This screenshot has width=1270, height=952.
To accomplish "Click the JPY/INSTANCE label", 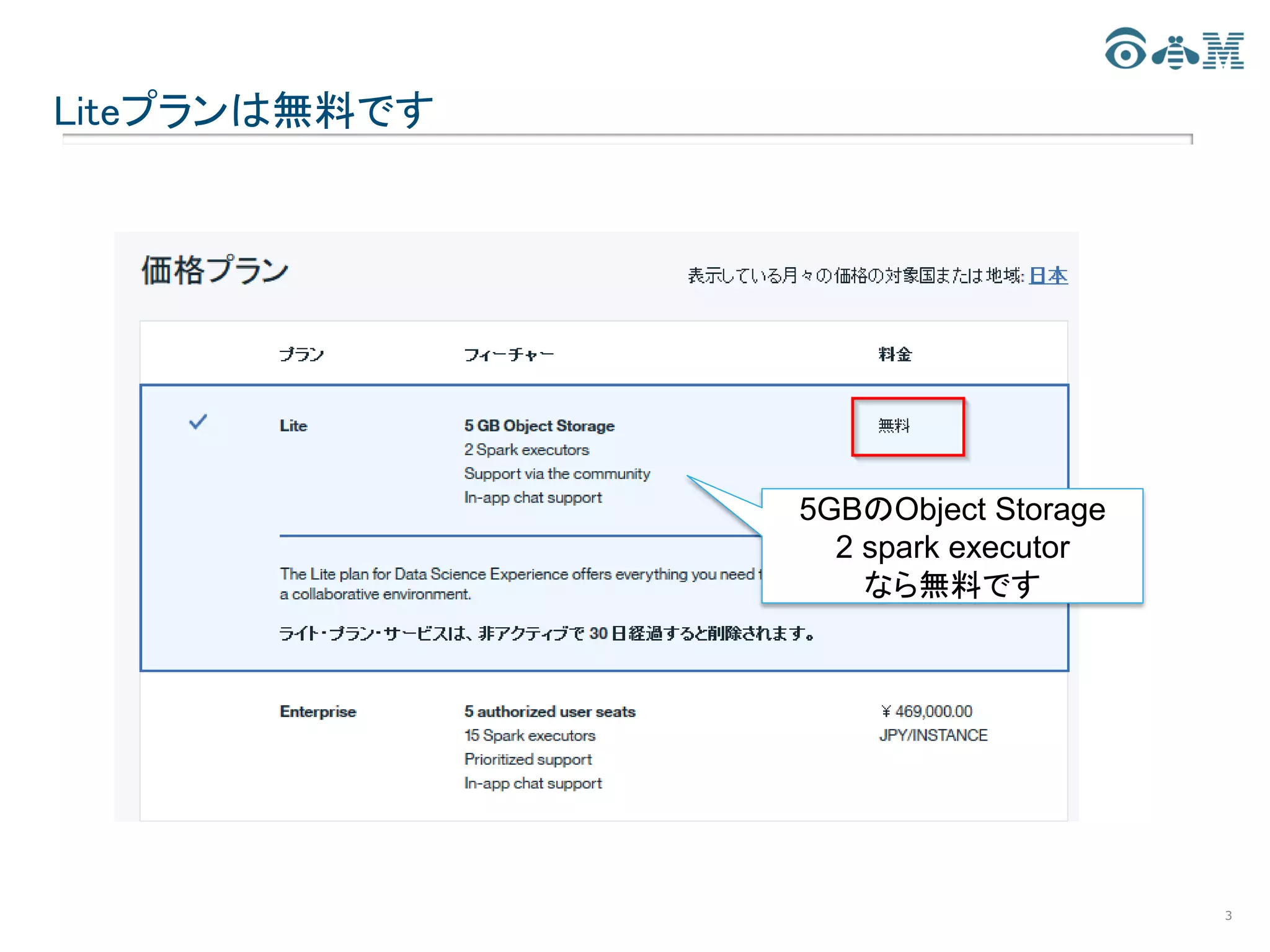I will (x=933, y=736).
